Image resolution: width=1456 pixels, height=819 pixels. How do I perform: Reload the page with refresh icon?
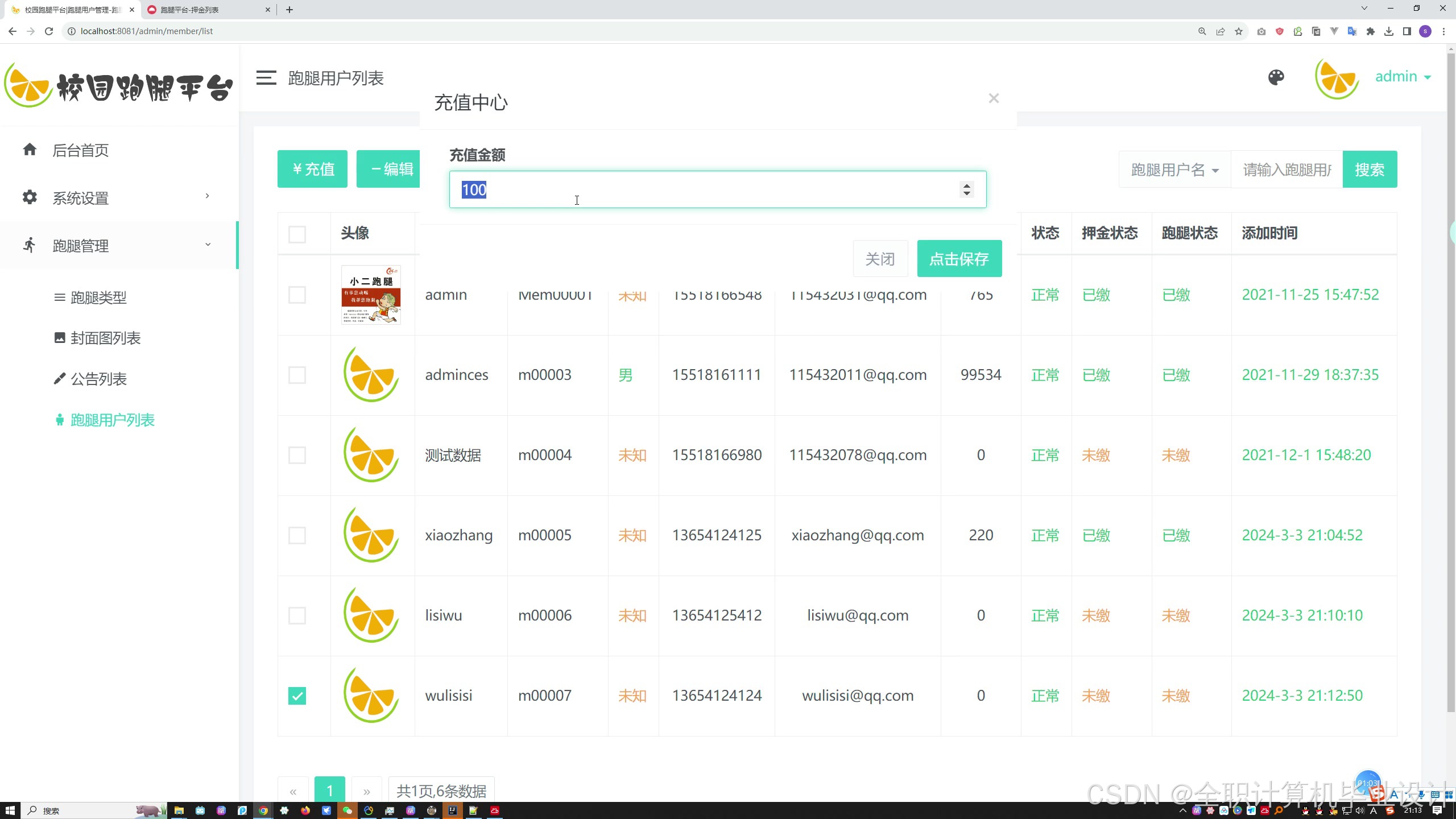coord(49,31)
